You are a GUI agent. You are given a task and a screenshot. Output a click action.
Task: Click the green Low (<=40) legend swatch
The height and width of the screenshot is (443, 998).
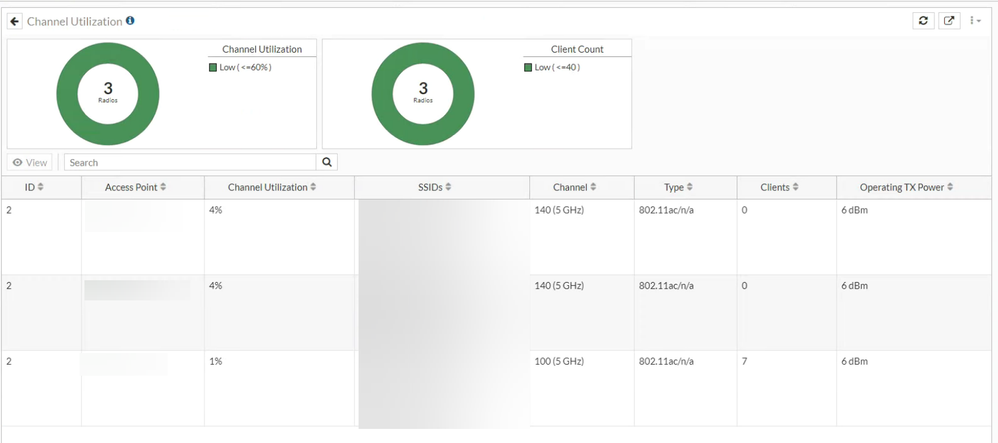click(528, 67)
